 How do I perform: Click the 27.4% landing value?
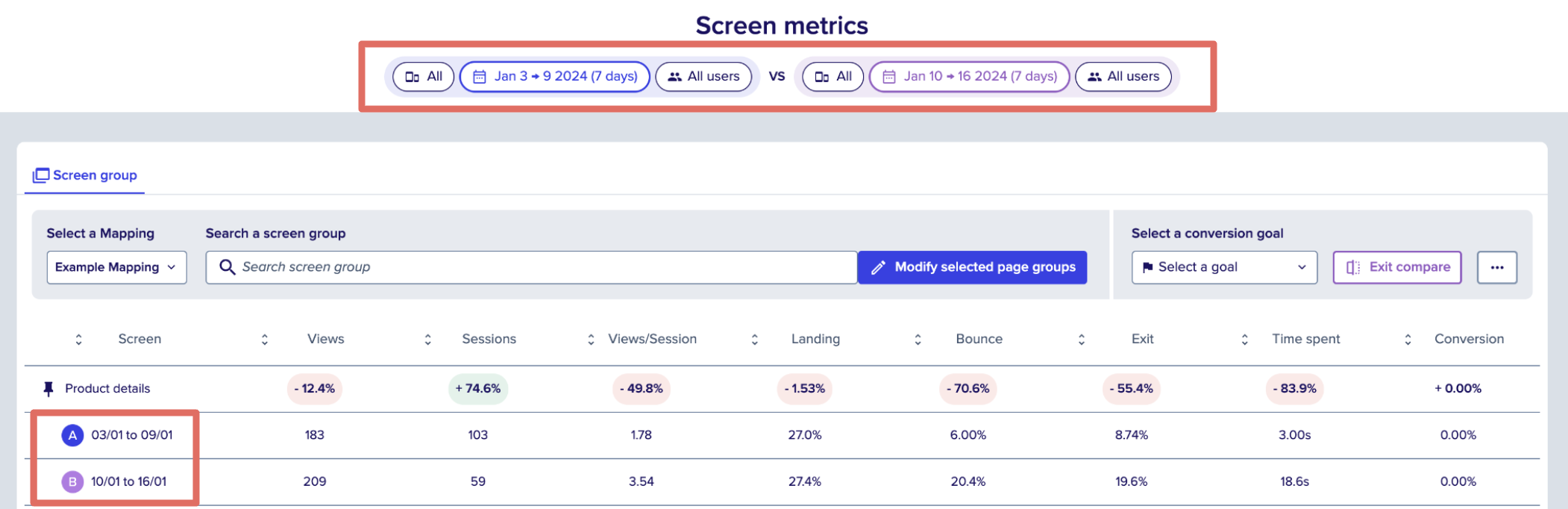805,482
